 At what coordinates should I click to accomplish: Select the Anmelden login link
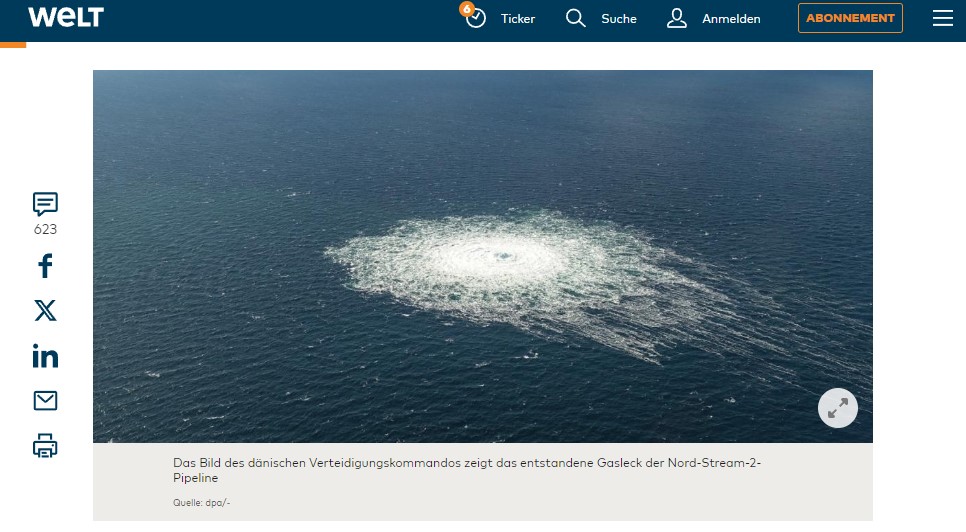click(731, 19)
